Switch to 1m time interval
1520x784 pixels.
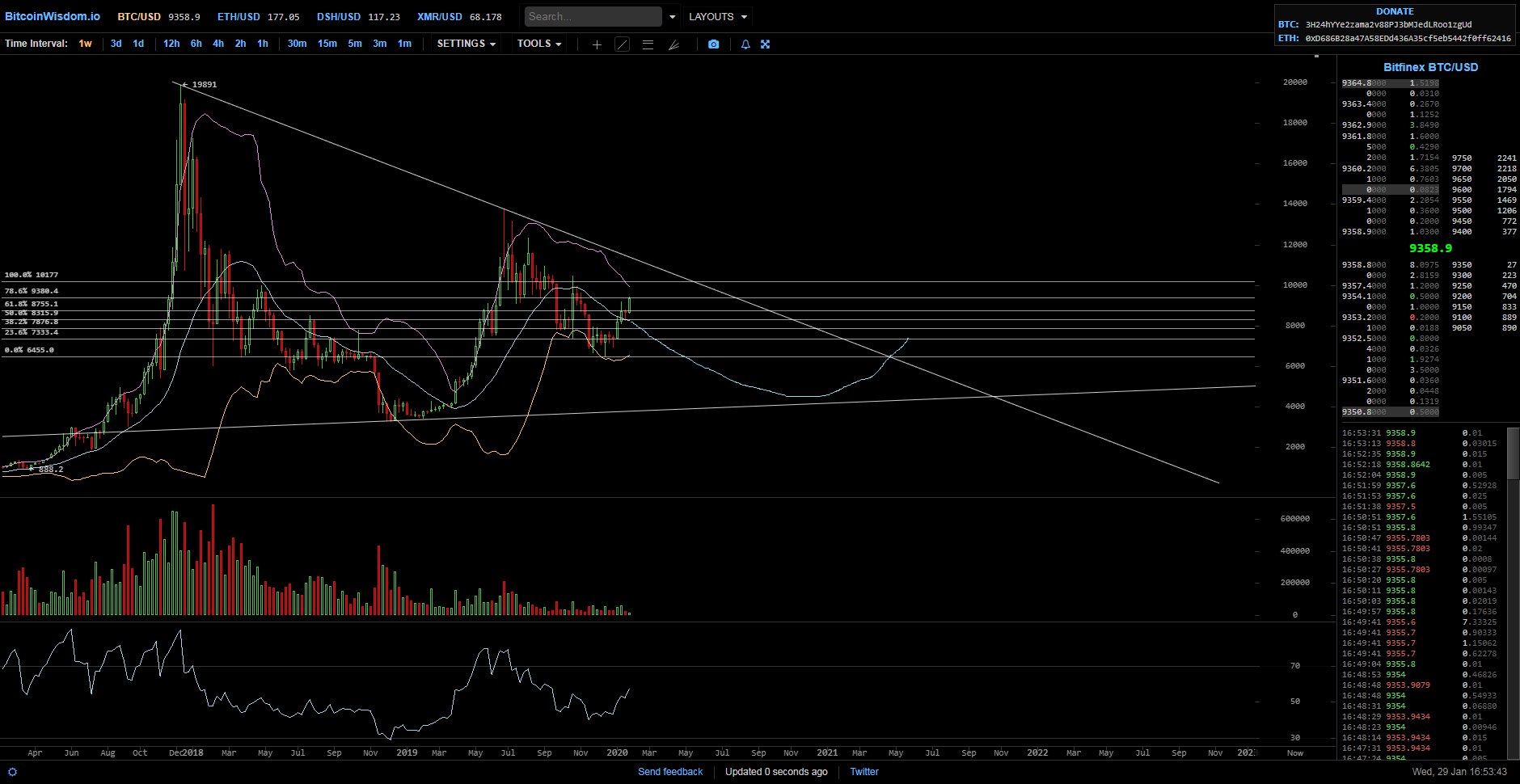404,44
